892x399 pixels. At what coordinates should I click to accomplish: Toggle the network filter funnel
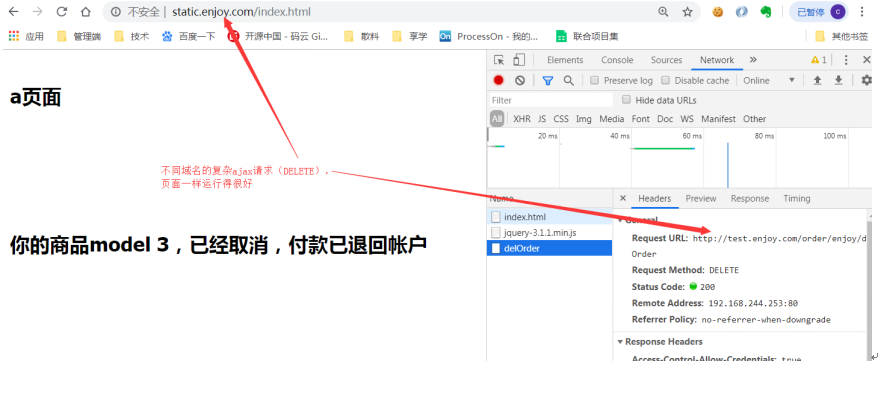click(x=548, y=80)
